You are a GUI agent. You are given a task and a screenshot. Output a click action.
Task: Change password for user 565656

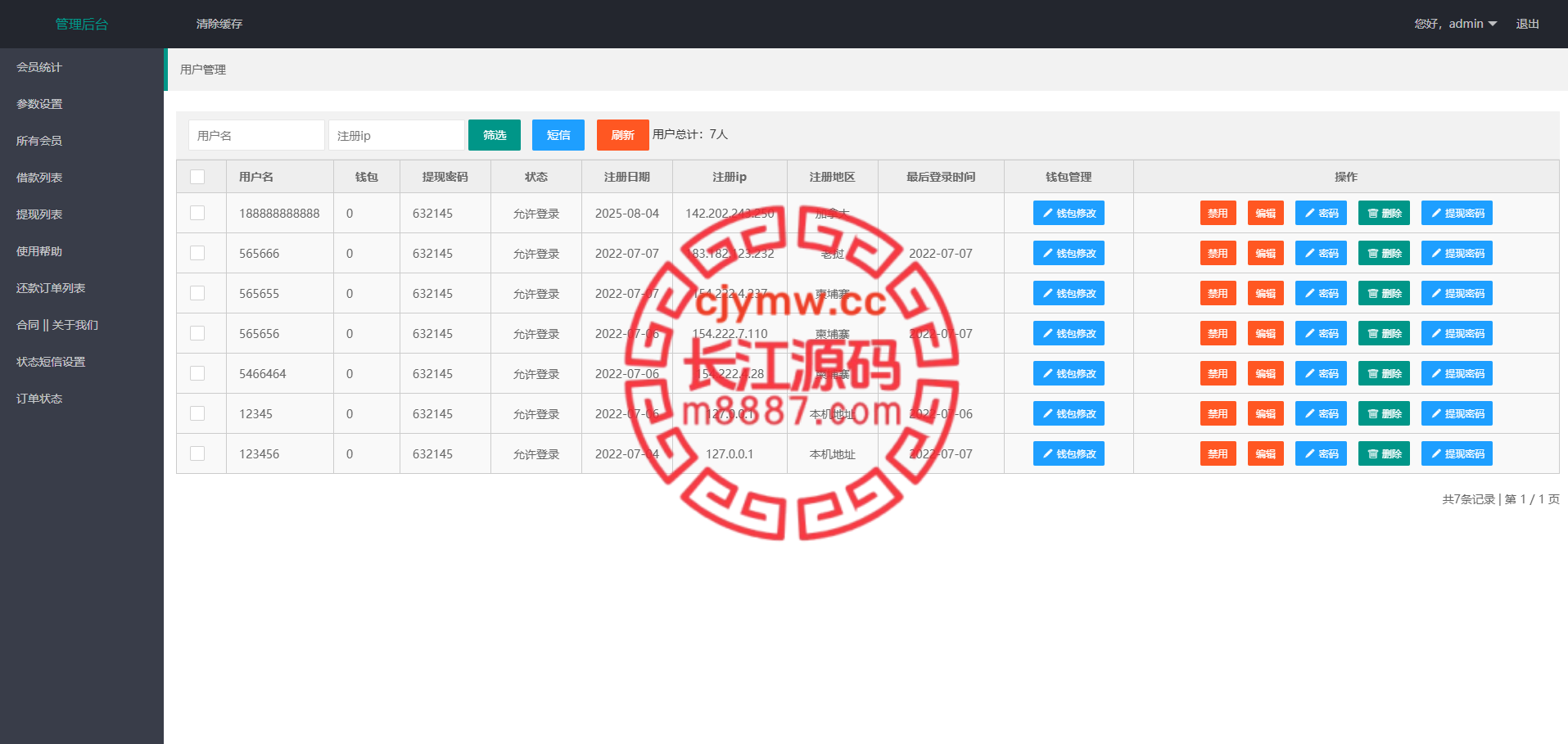tap(1321, 333)
